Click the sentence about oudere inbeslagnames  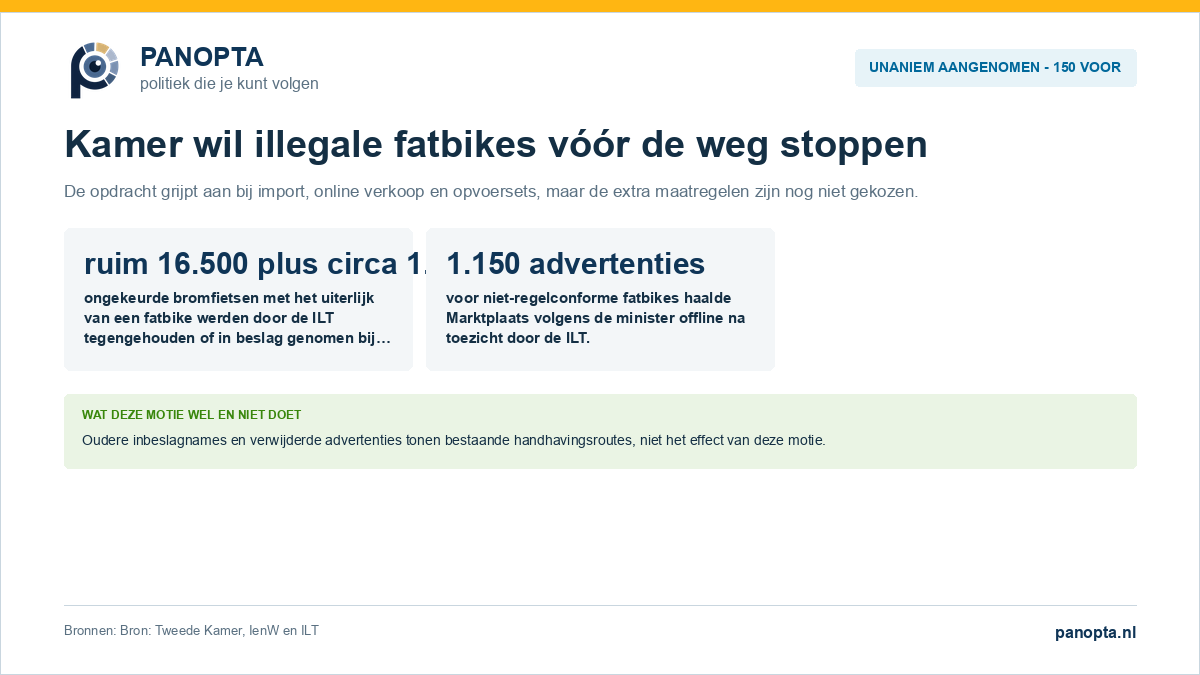tap(454, 440)
